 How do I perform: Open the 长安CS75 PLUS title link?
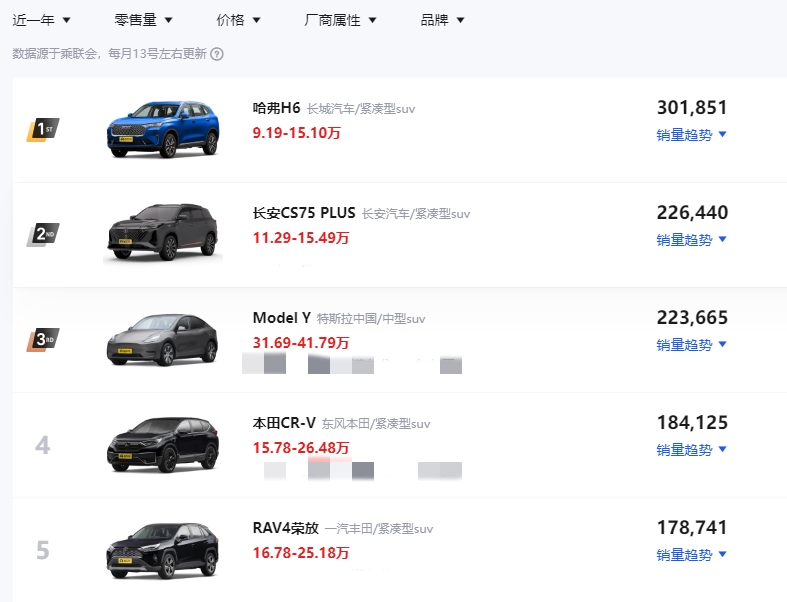304,213
